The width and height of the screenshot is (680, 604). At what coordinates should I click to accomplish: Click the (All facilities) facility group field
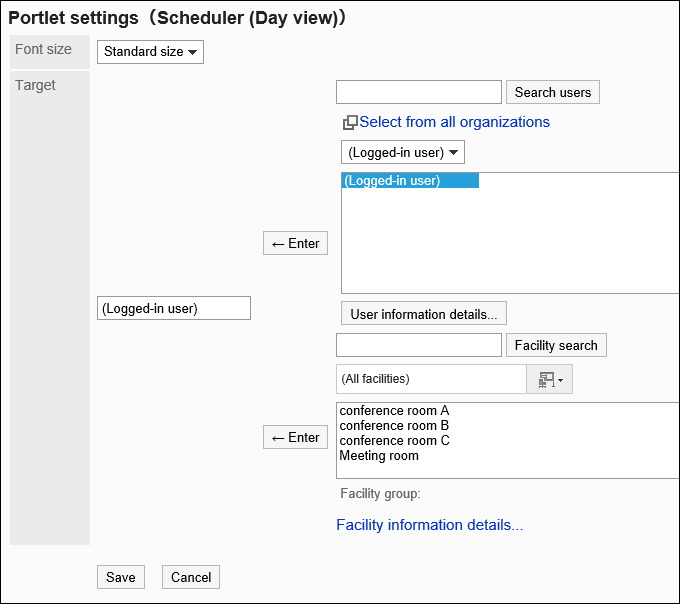pos(431,379)
